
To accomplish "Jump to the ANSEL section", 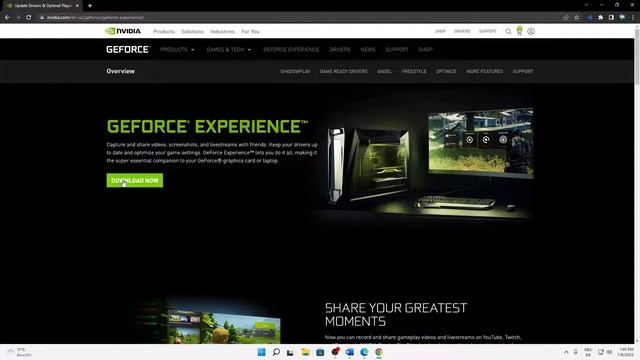I will (384, 71).
